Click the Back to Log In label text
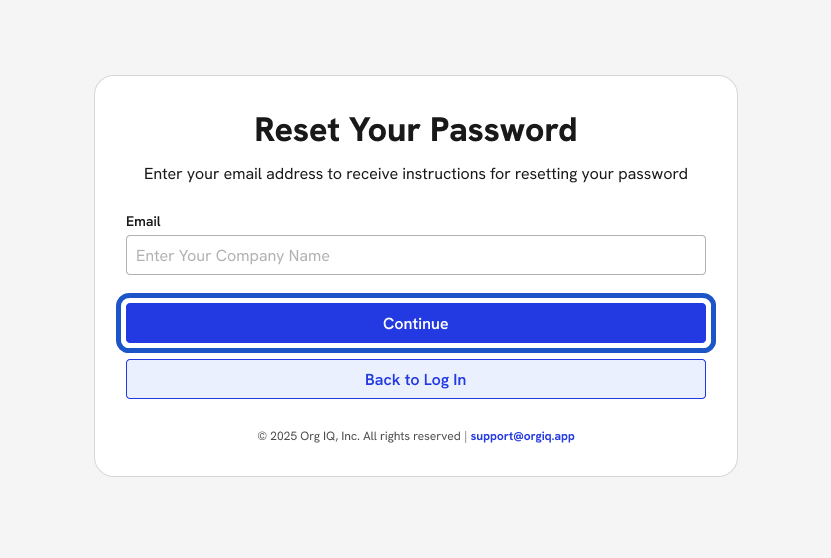The image size is (831, 558). [415, 380]
